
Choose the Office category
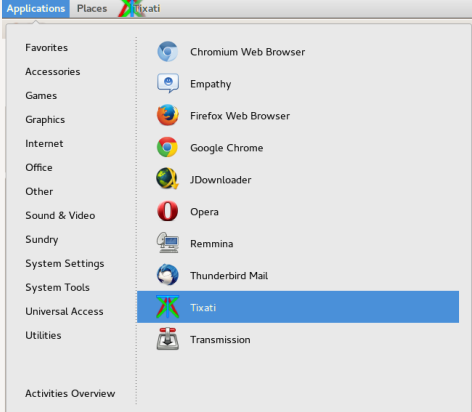39,168
